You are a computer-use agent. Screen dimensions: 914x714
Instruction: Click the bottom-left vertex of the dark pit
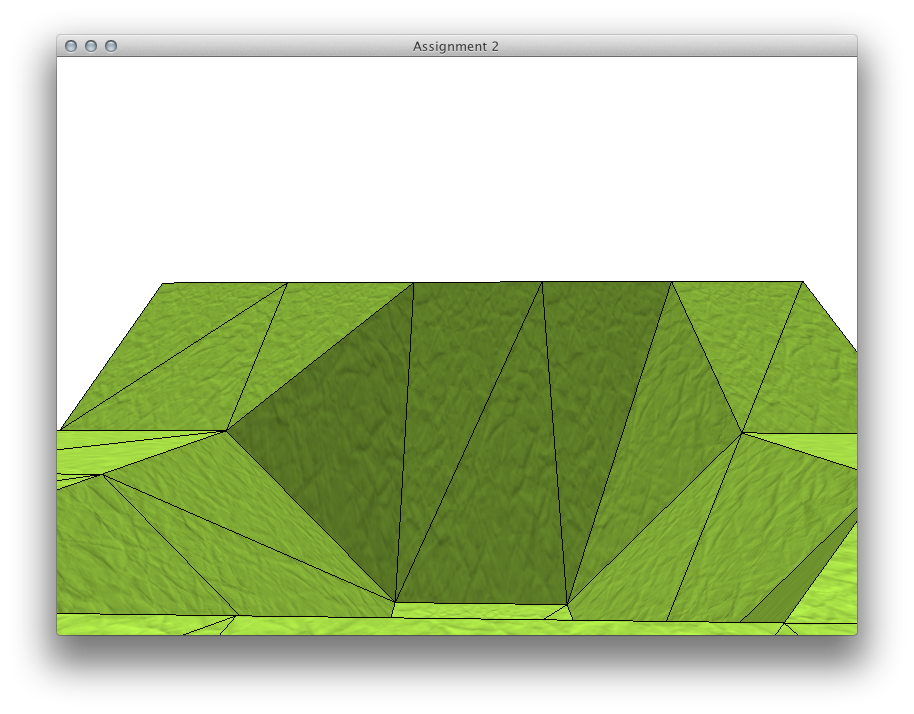[x=395, y=602]
